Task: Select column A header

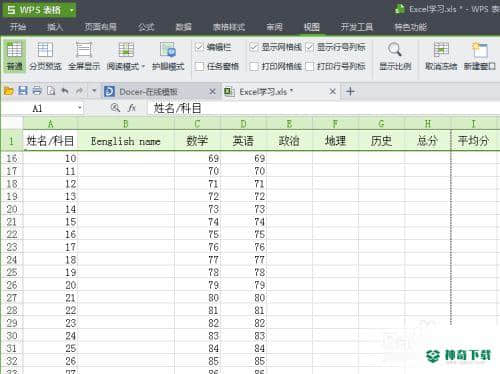Action: pyautogui.click(x=50, y=124)
